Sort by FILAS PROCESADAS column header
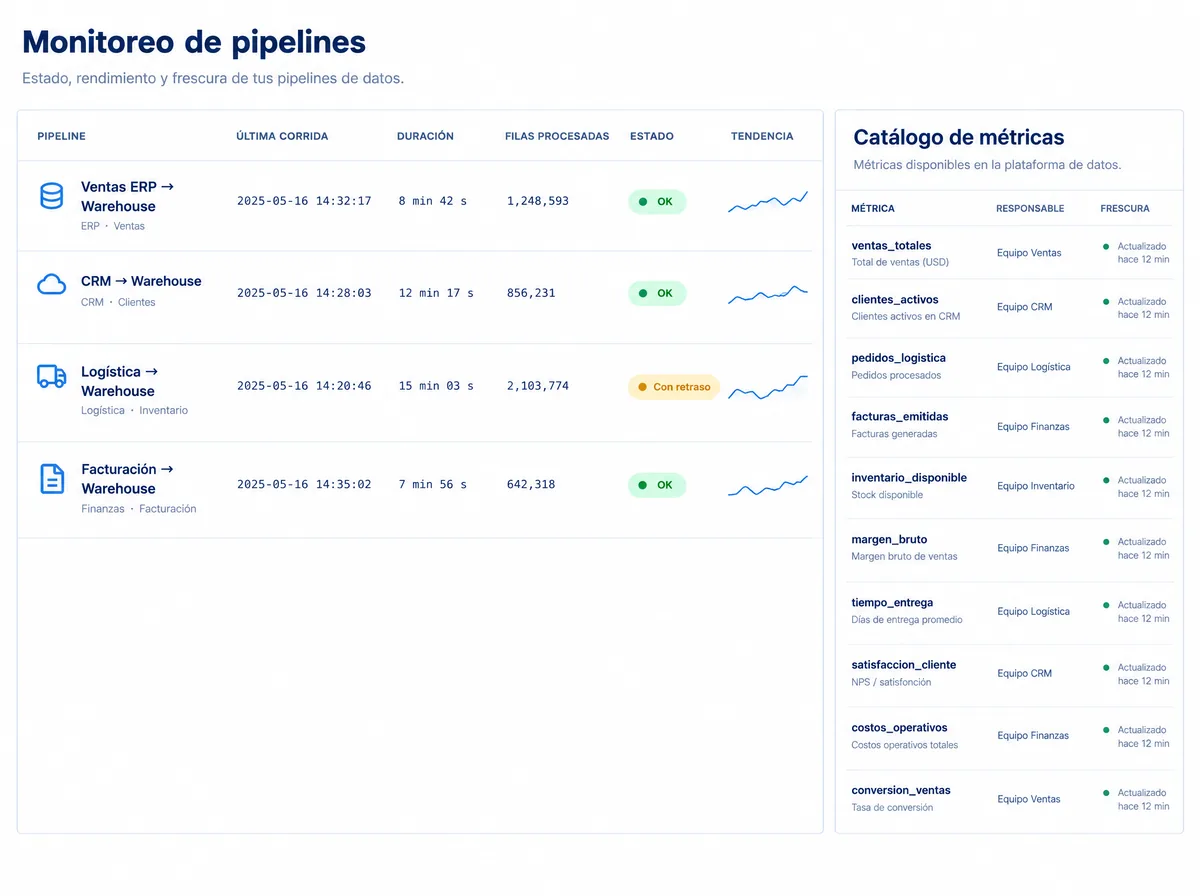The height and width of the screenshot is (896, 1200). tap(557, 136)
